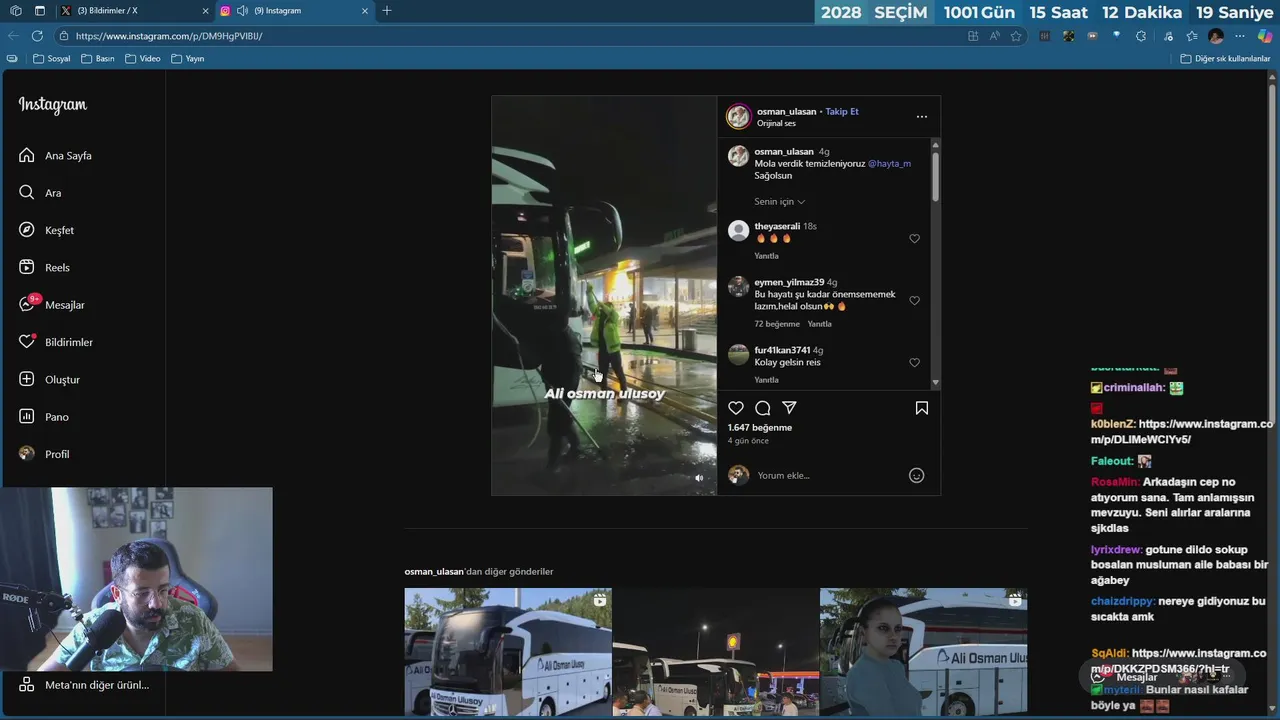This screenshot has height=720, width=1280.
Task: Expand the Senin için comment filter
Action: [x=779, y=202]
